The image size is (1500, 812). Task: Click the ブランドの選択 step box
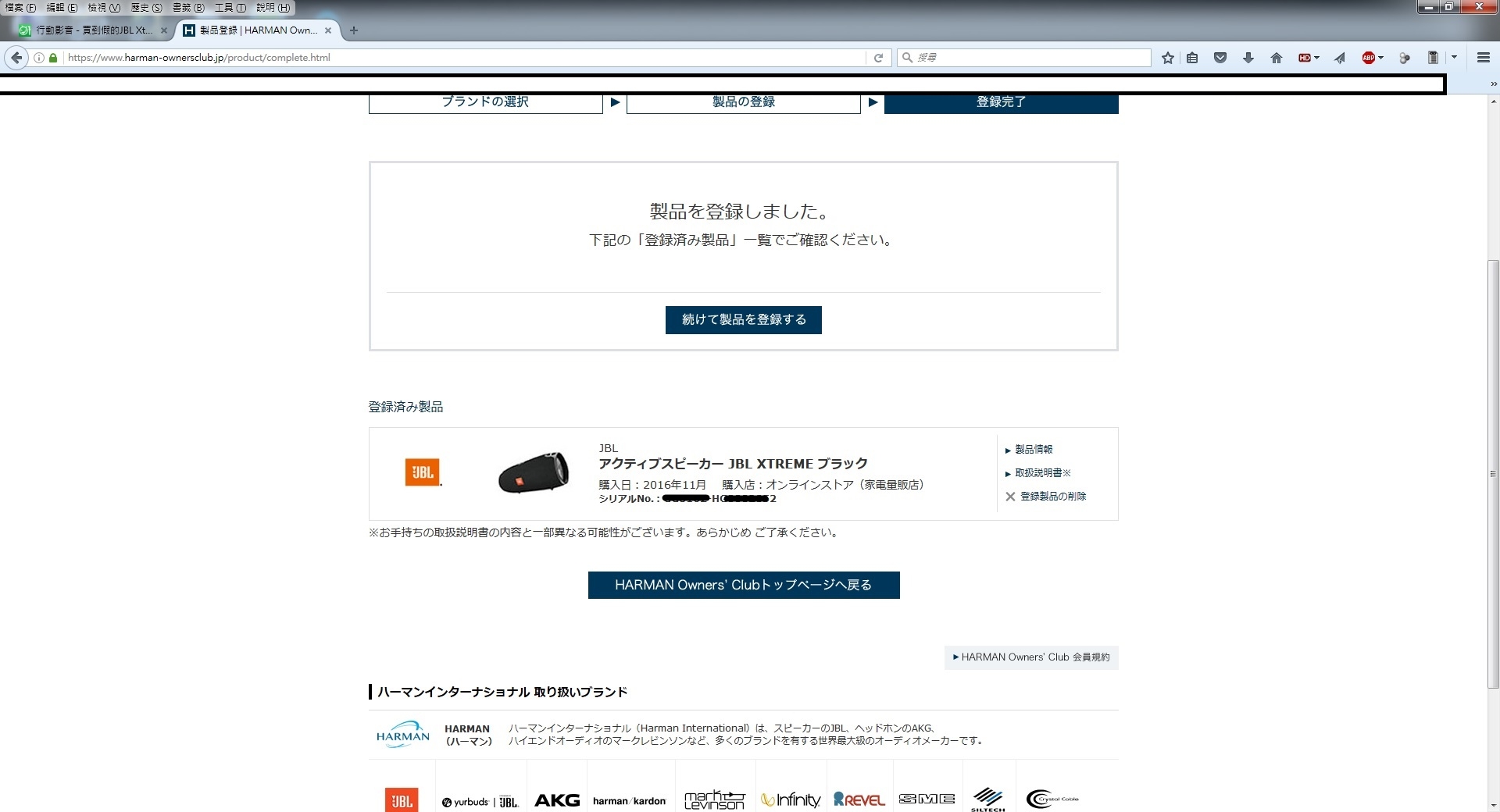click(485, 102)
